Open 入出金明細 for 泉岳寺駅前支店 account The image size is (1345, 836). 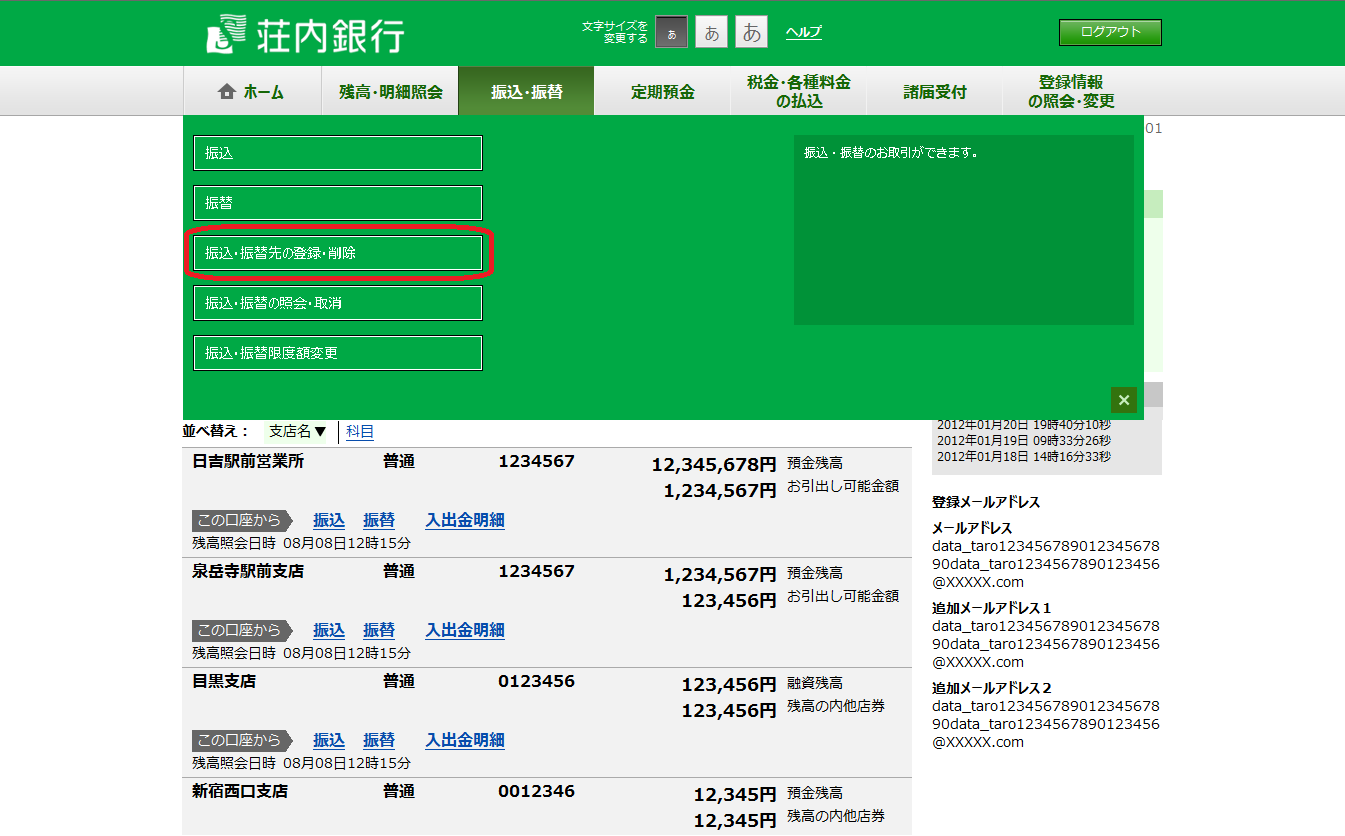(x=465, y=630)
